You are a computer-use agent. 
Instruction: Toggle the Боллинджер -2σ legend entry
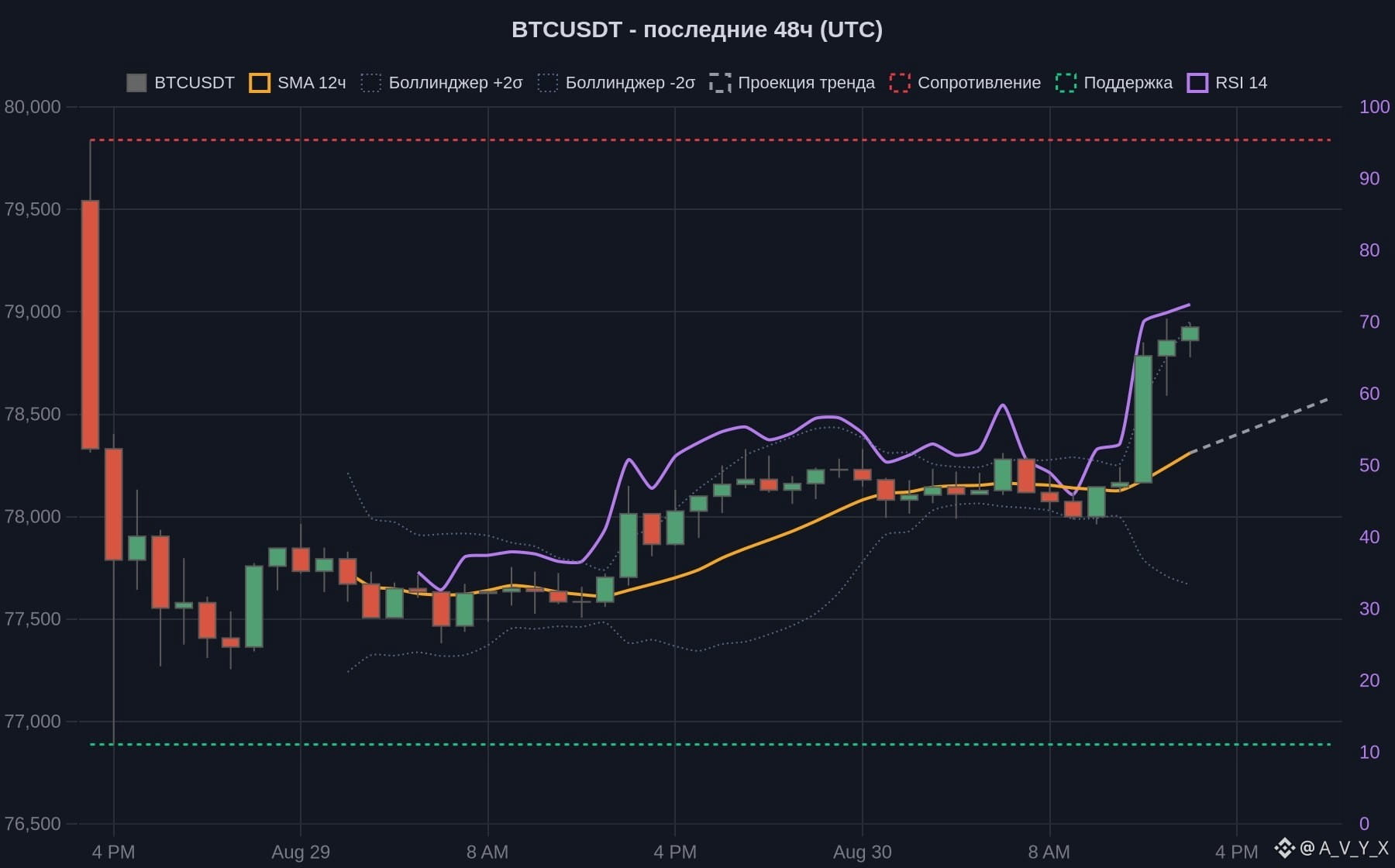tap(616, 83)
